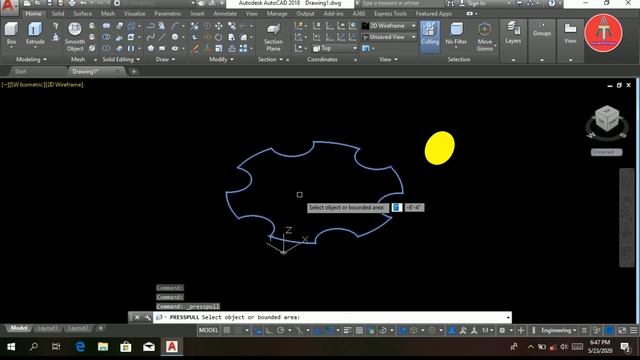
Task: Select the Line tool in Draw panel
Action: (x=162, y=37)
